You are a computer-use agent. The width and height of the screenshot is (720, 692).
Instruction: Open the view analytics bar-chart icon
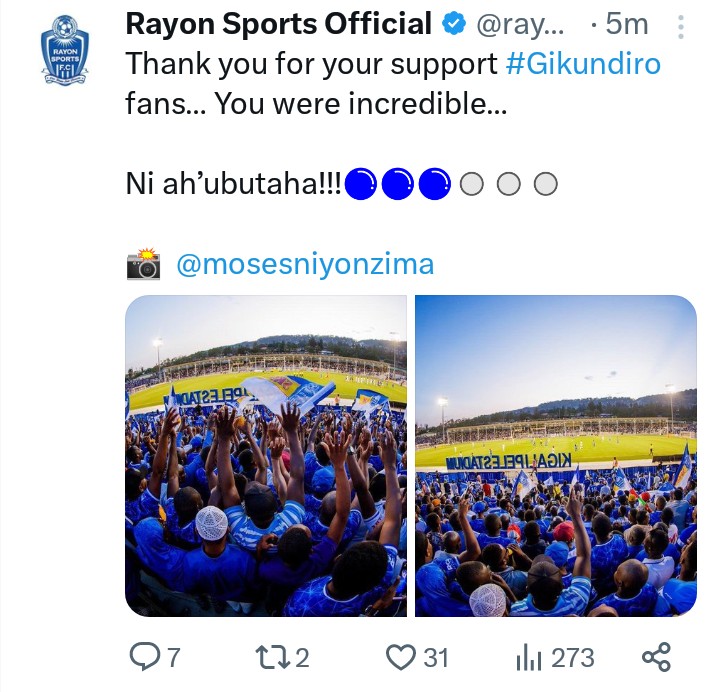(528, 657)
